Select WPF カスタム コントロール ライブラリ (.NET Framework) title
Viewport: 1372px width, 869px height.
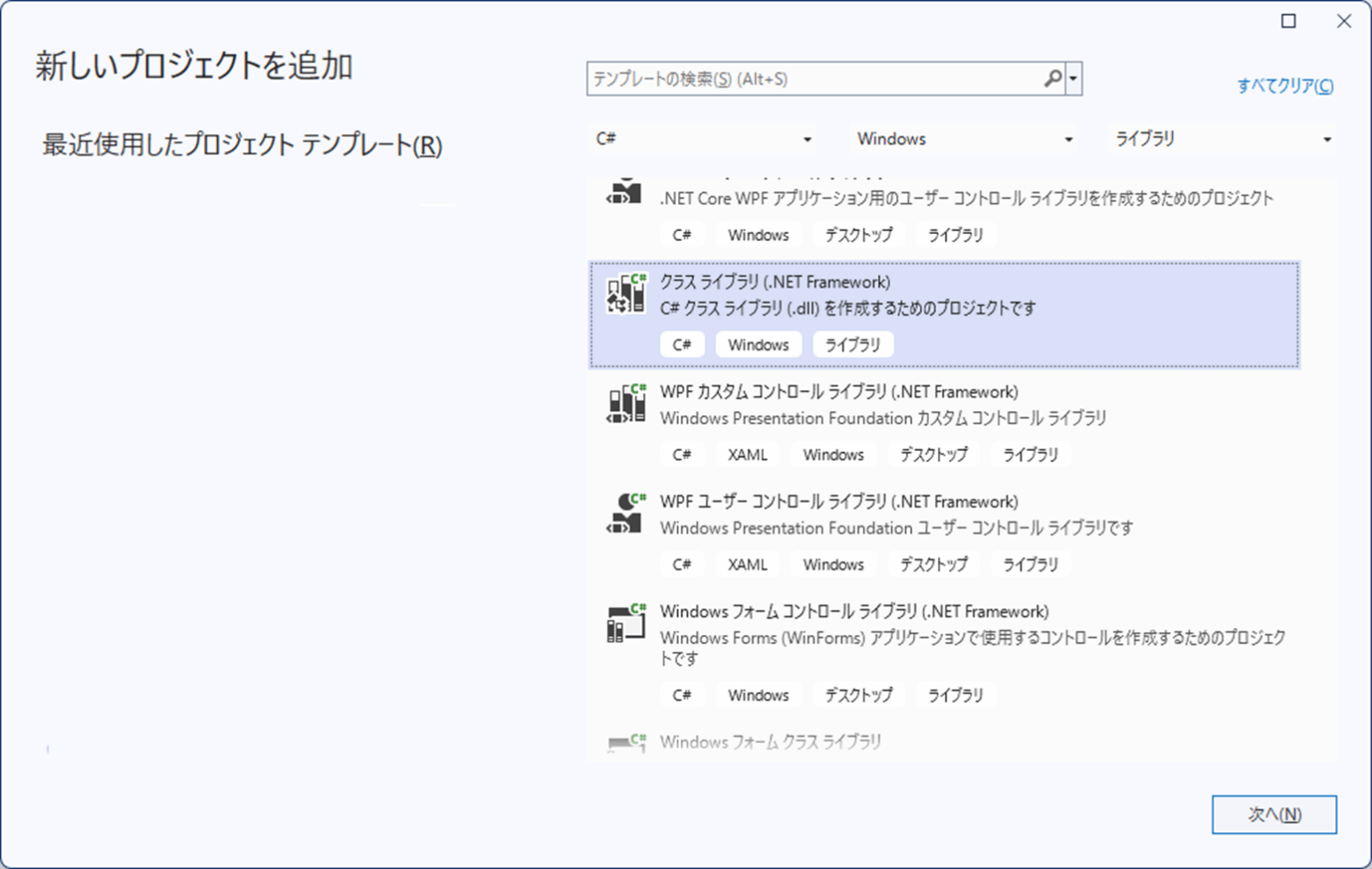[839, 392]
